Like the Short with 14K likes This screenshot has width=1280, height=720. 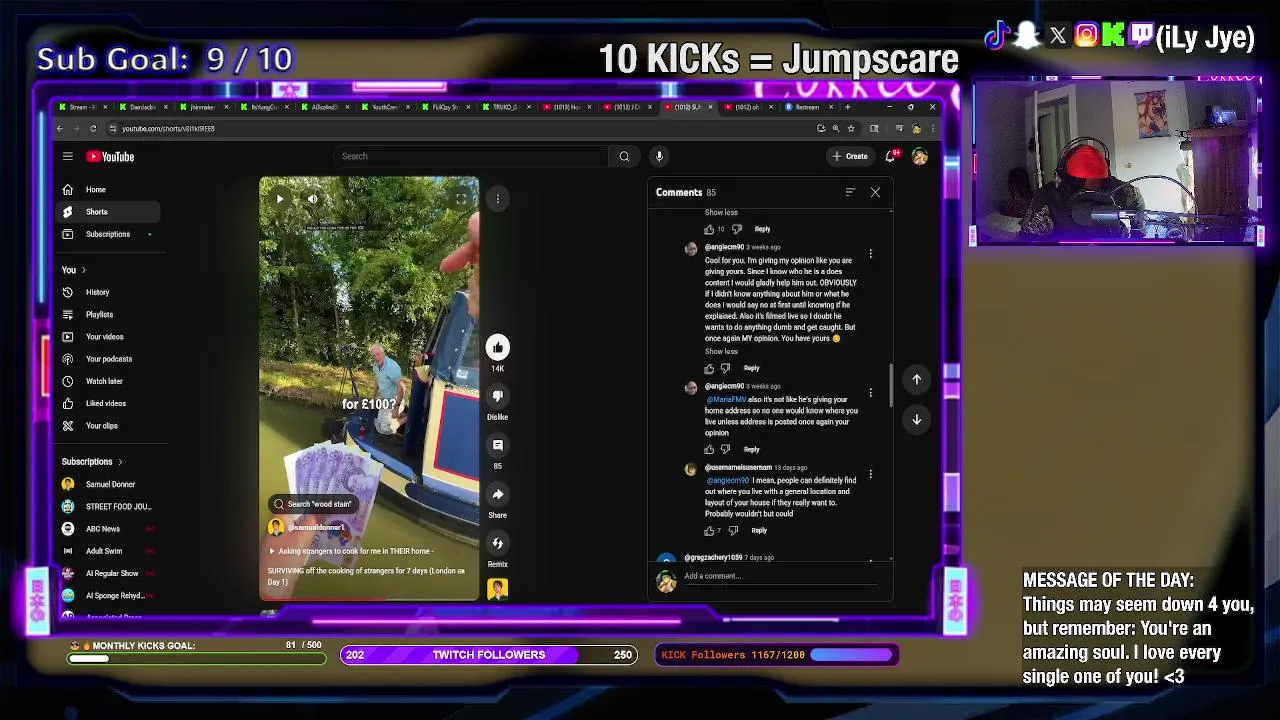pyautogui.click(x=497, y=347)
